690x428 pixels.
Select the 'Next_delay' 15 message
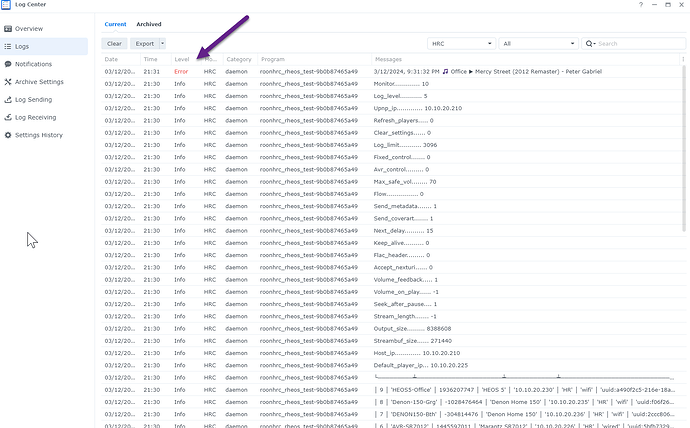pyautogui.click(x=404, y=230)
